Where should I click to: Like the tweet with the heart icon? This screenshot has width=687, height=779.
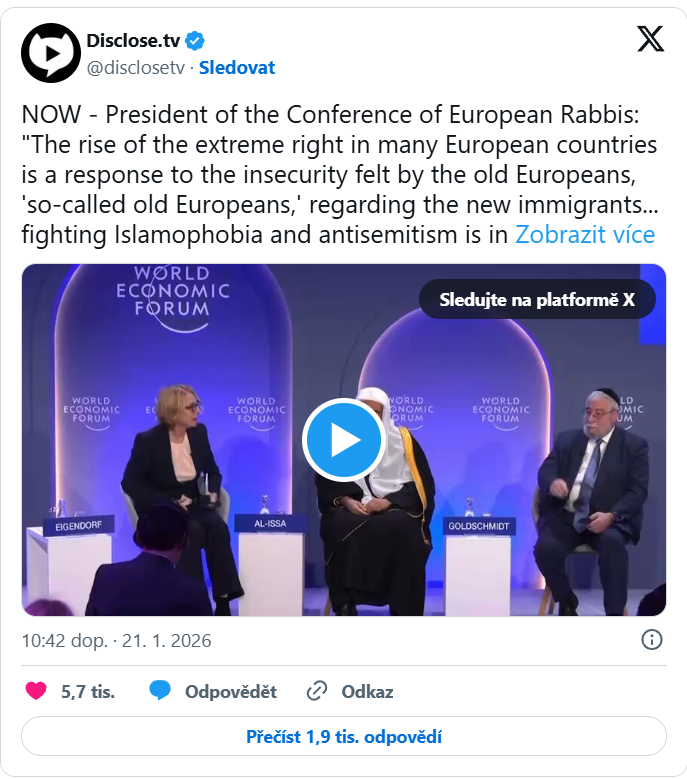coord(36,691)
